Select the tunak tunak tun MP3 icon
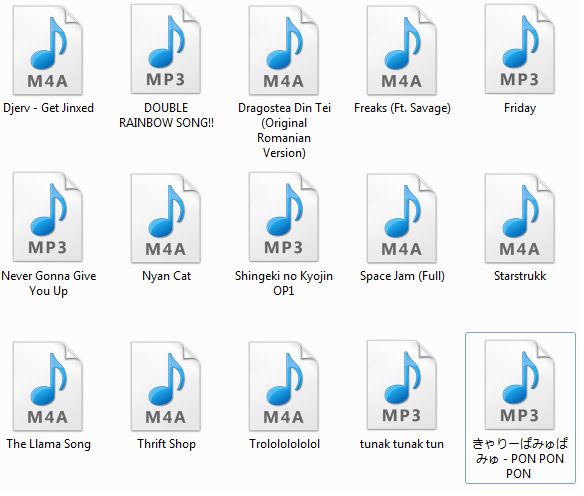Viewport: 584px width, 496px height. pyautogui.click(x=402, y=385)
